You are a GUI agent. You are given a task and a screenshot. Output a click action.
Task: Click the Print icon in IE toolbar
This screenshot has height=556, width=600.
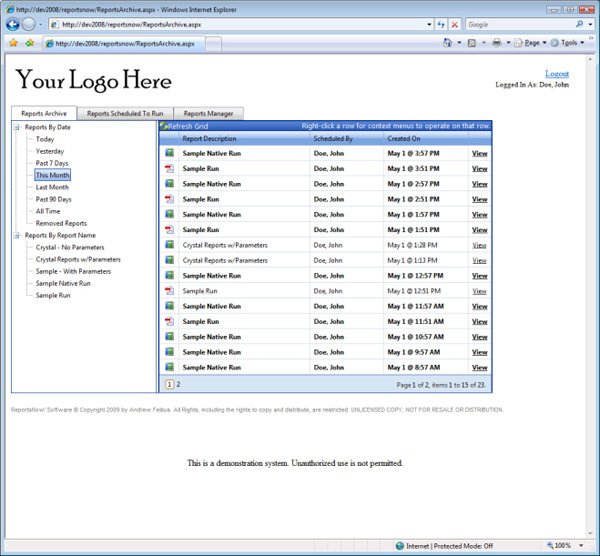[497, 42]
